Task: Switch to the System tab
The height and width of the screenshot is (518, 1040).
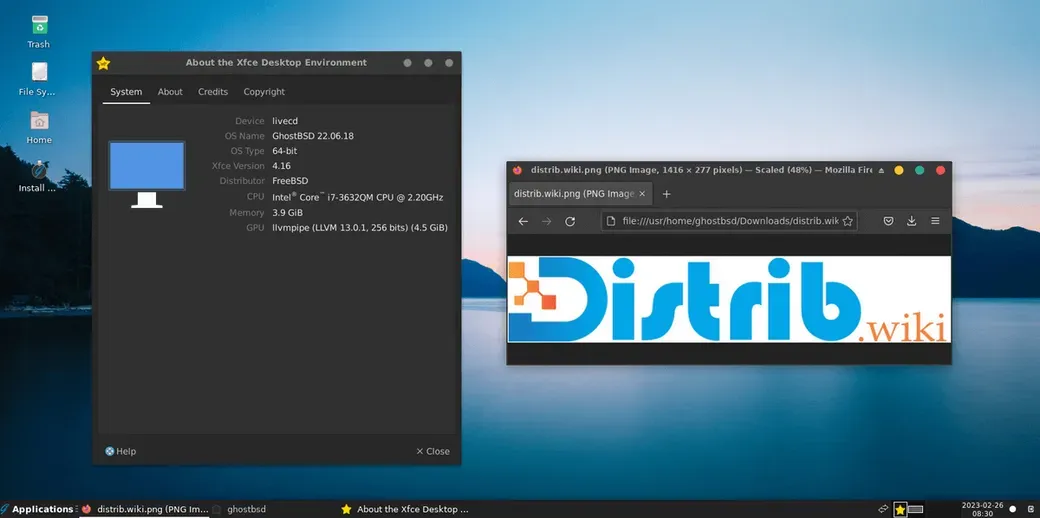Action: click(126, 92)
